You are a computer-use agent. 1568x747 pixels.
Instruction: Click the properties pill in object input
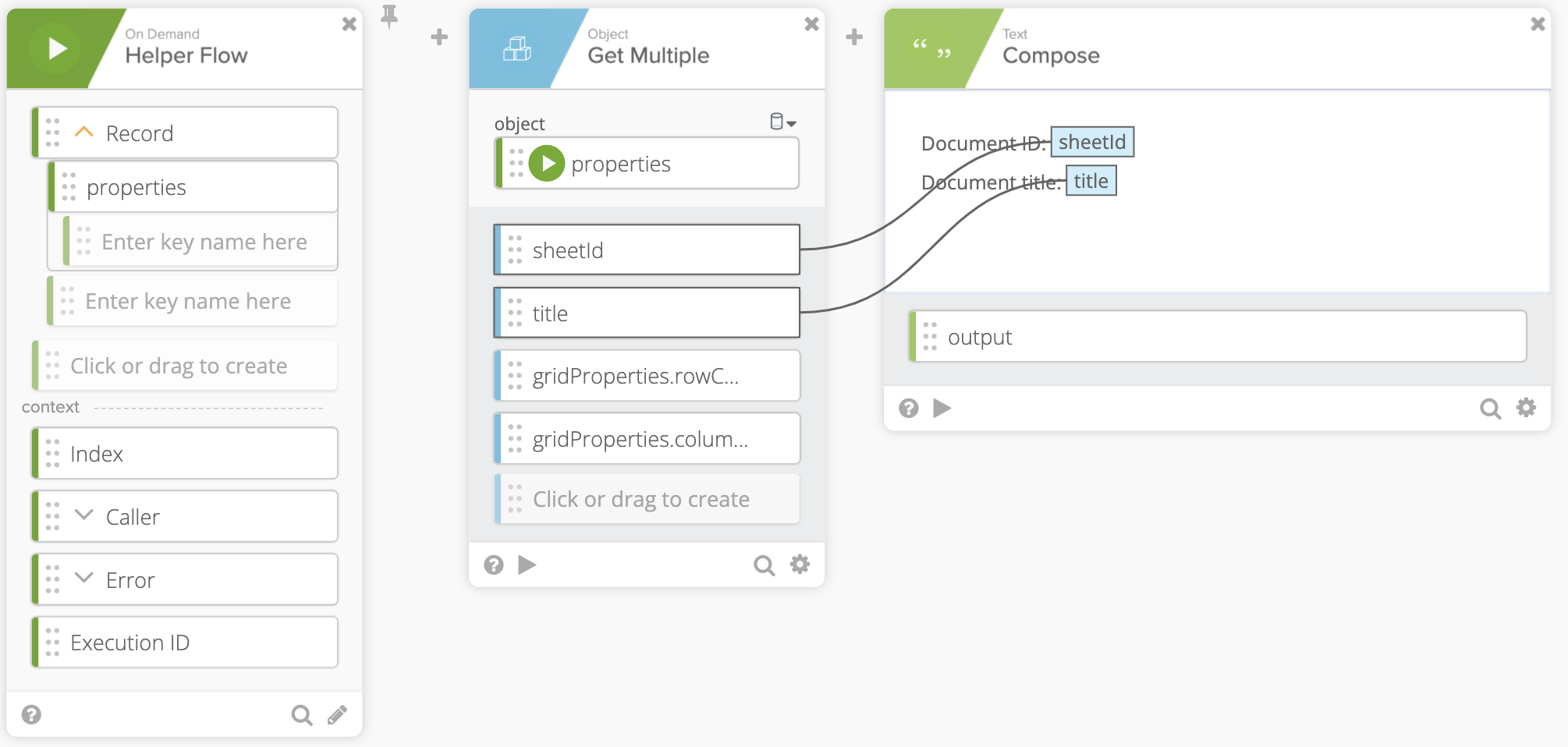coord(647,164)
